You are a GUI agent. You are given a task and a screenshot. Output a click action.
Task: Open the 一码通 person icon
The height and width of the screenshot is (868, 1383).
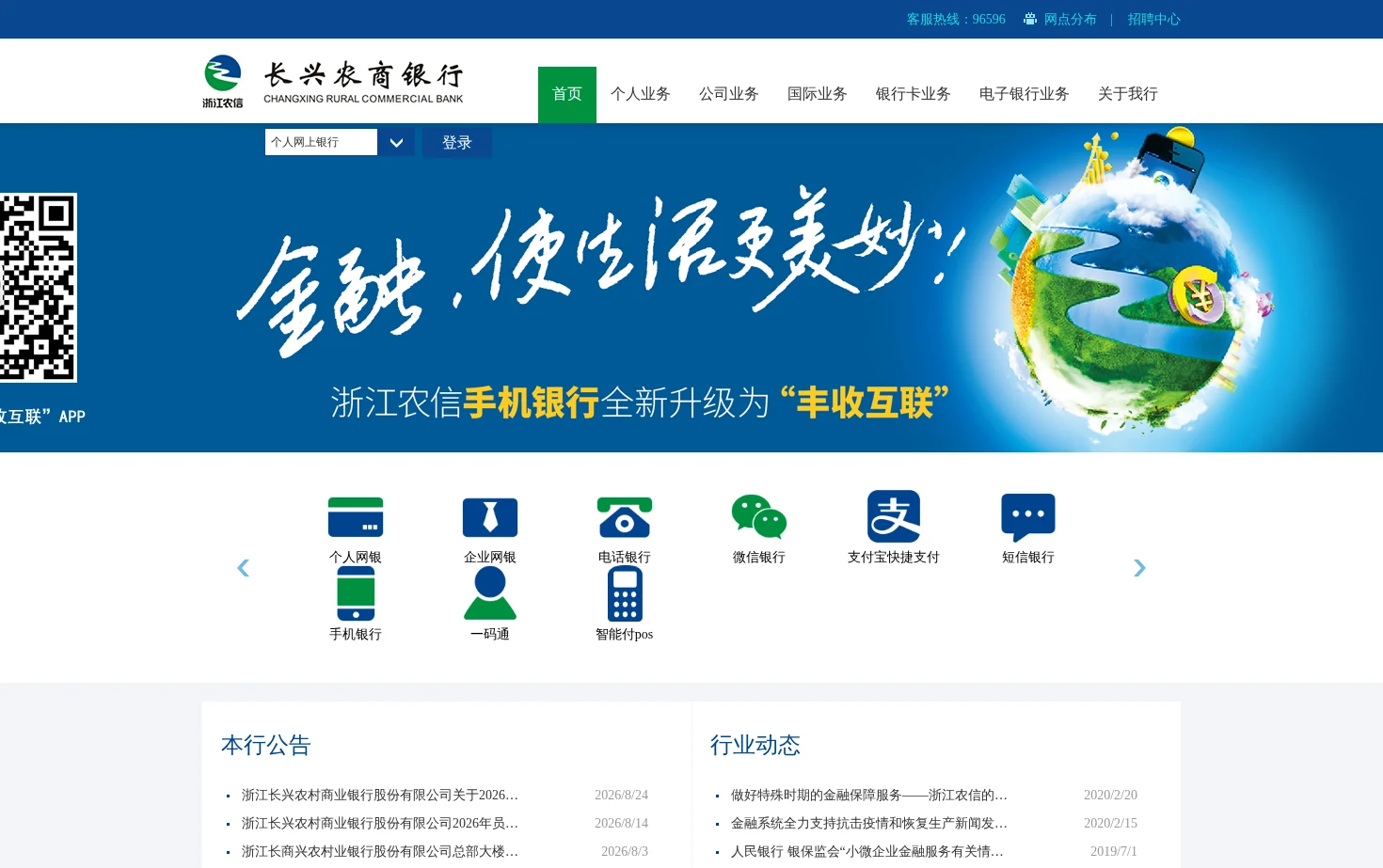490,594
